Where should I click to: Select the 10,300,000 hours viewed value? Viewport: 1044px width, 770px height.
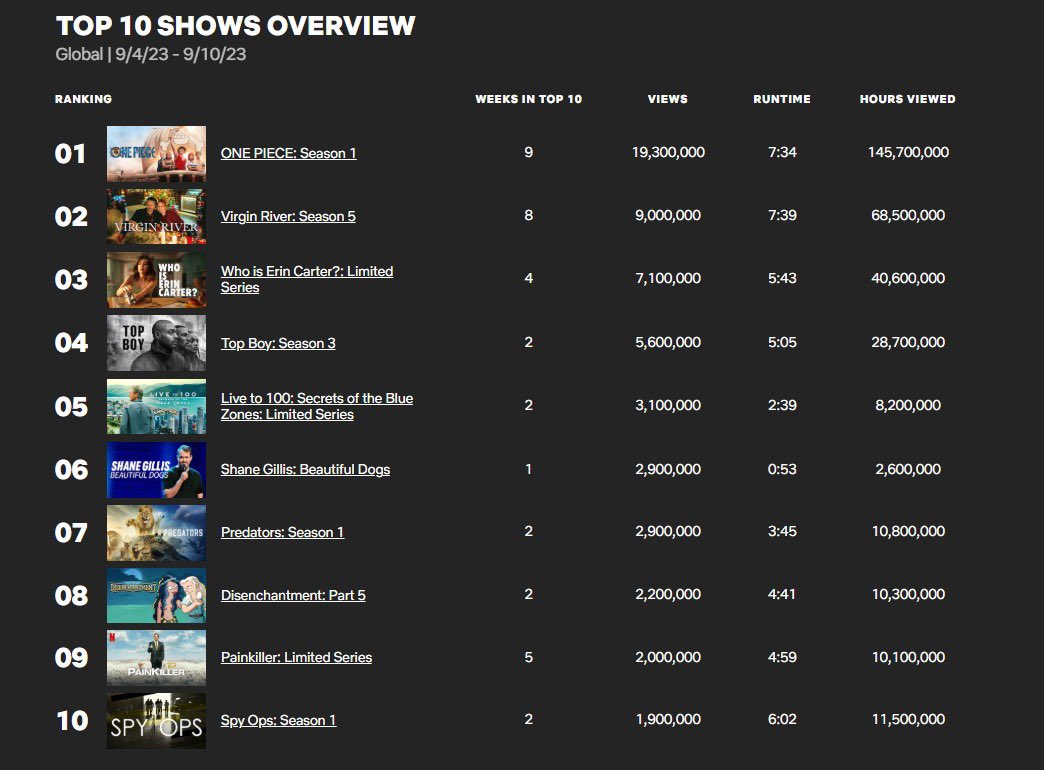908,594
